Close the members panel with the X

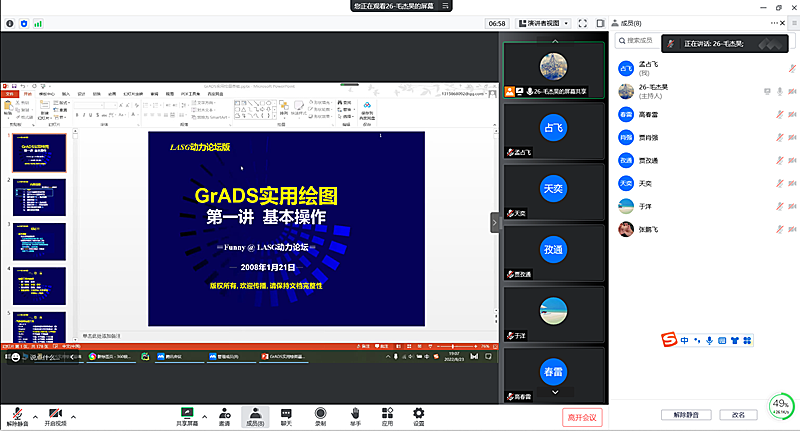[x=783, y=23]
